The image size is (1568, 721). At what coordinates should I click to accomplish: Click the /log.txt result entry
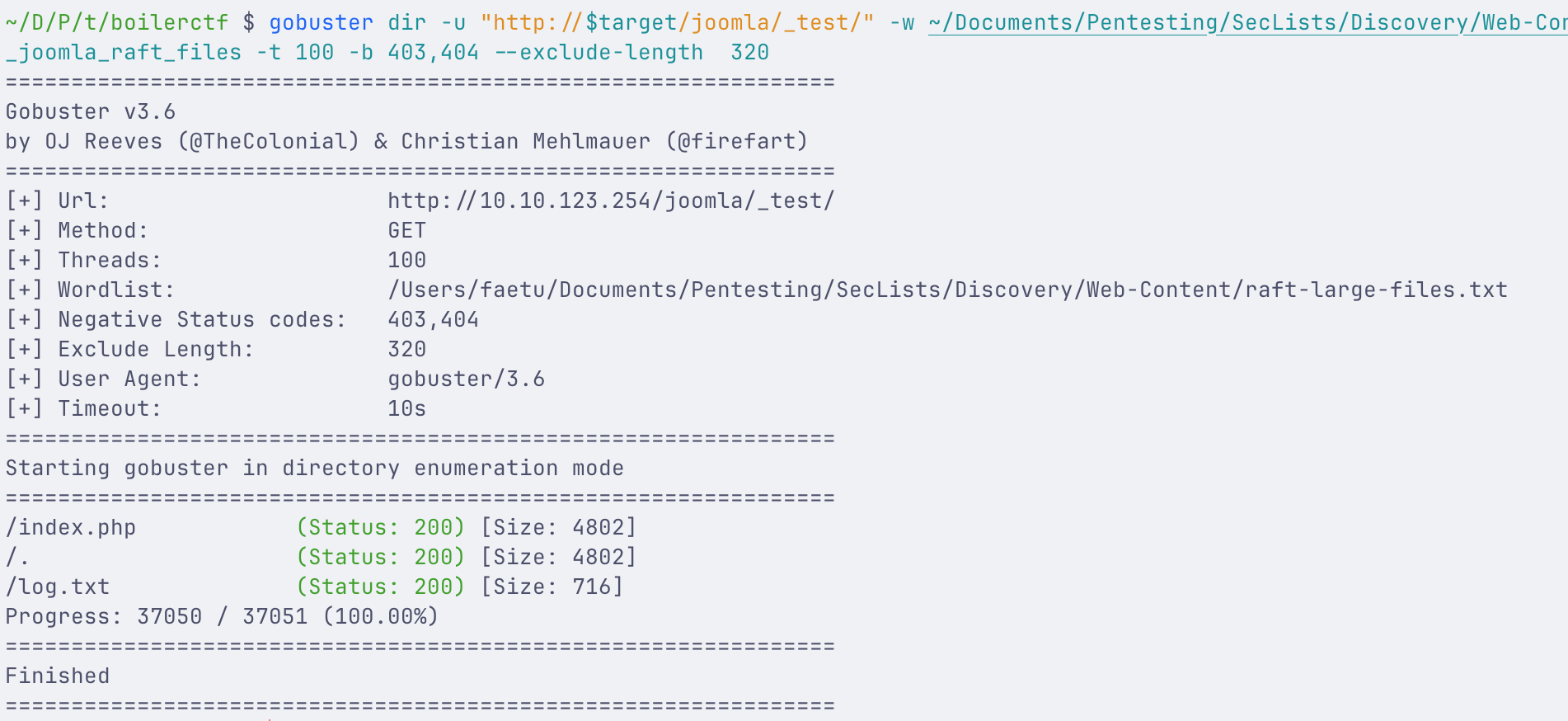[x=58, y=587]
